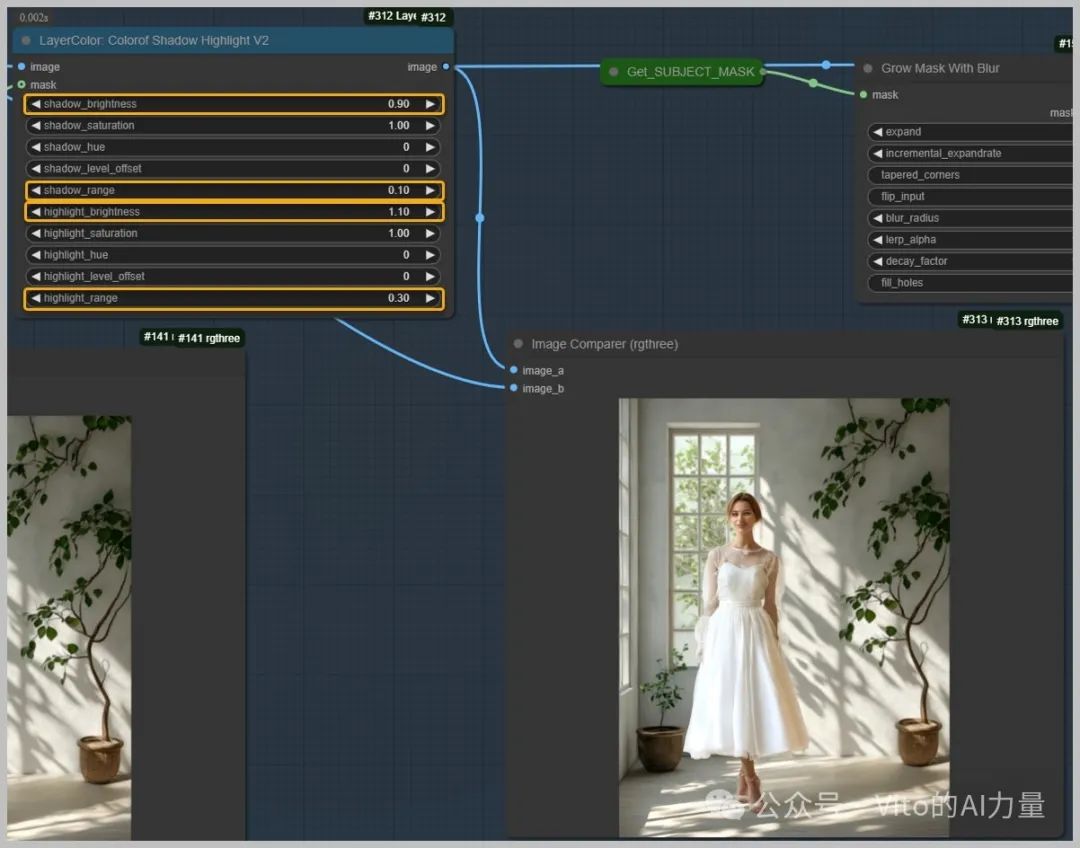This screenshot has width=1080, height=848.
Task: Click the highlight_brightness value 1.10
Action: [399, 211]
